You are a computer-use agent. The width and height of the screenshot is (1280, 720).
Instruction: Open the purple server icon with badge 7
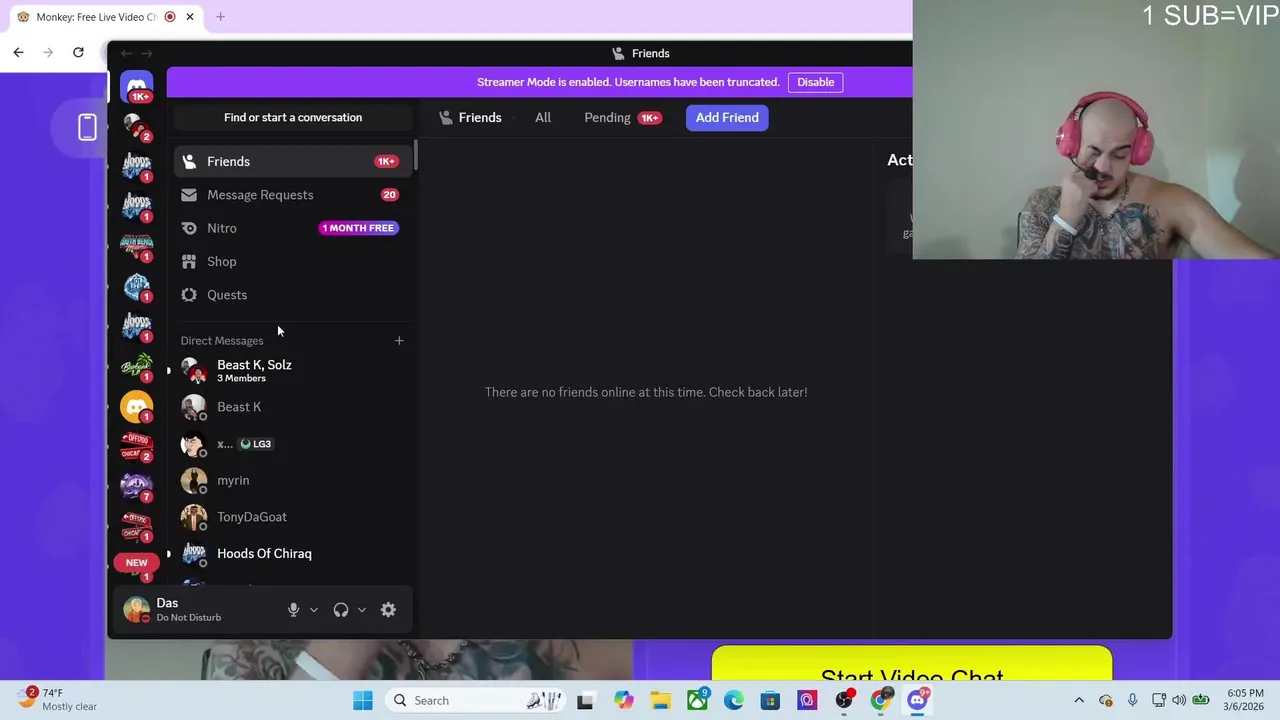point(137,485)
